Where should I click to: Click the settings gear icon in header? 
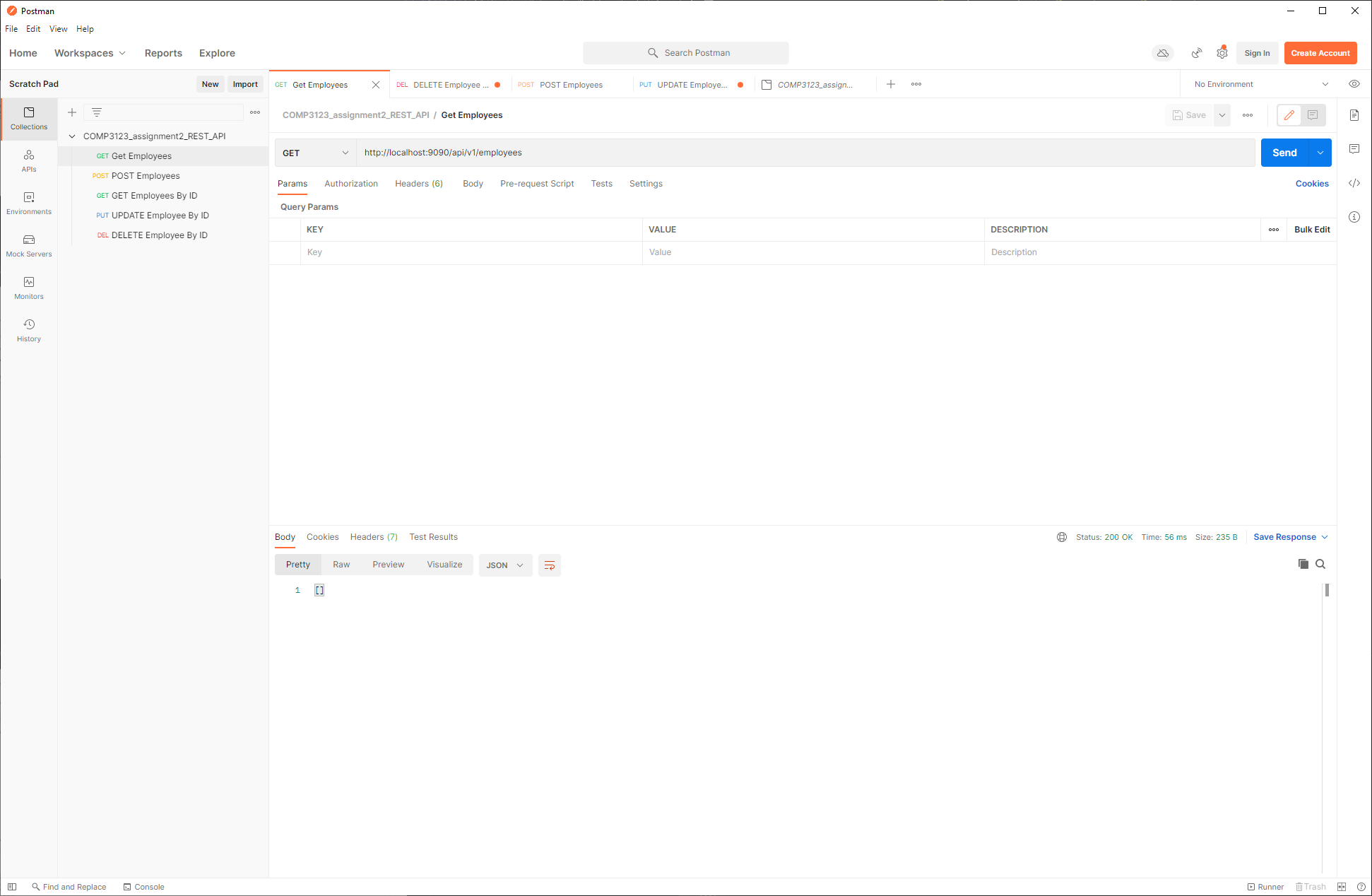pyautogui.click(x=1222, y=53)
